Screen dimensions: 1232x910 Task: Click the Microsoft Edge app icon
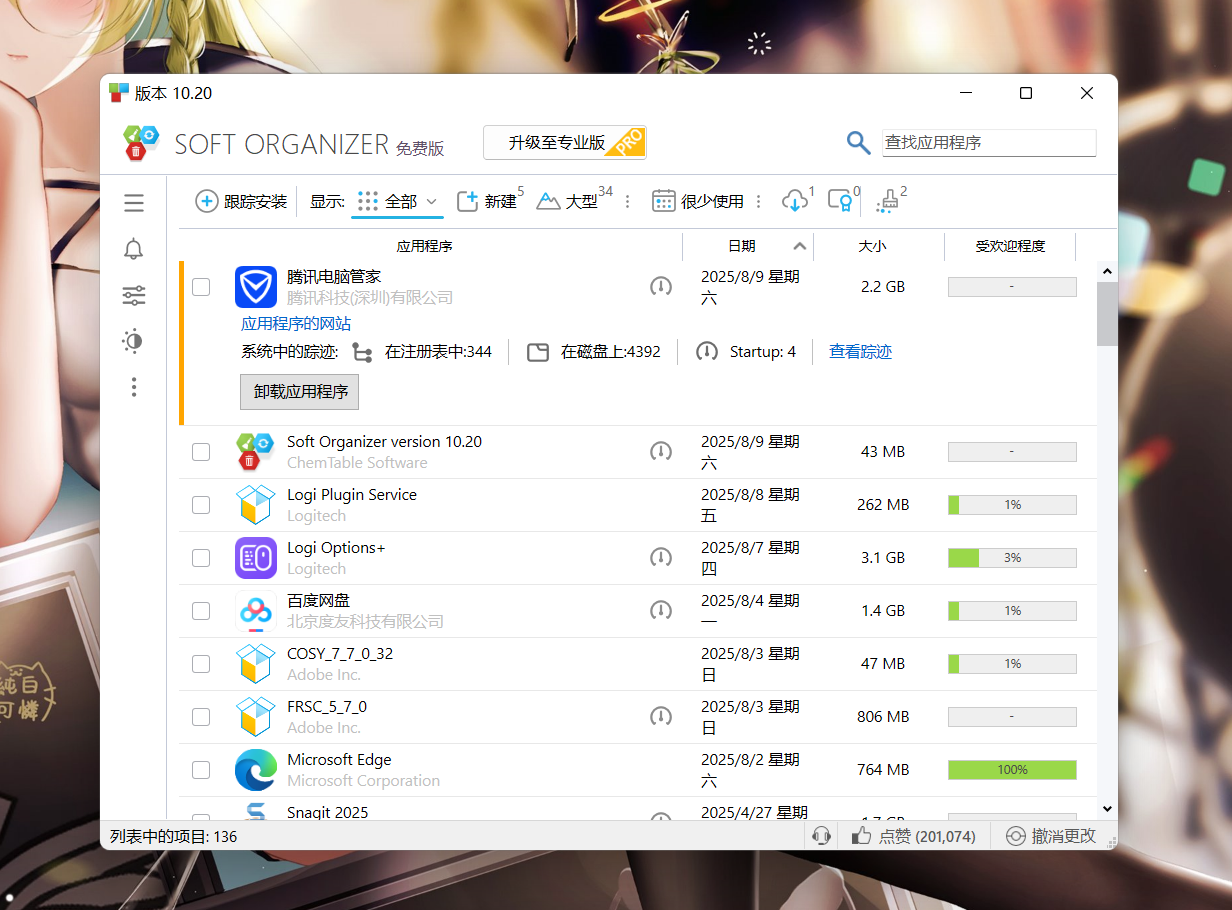(x=256, y=770)
